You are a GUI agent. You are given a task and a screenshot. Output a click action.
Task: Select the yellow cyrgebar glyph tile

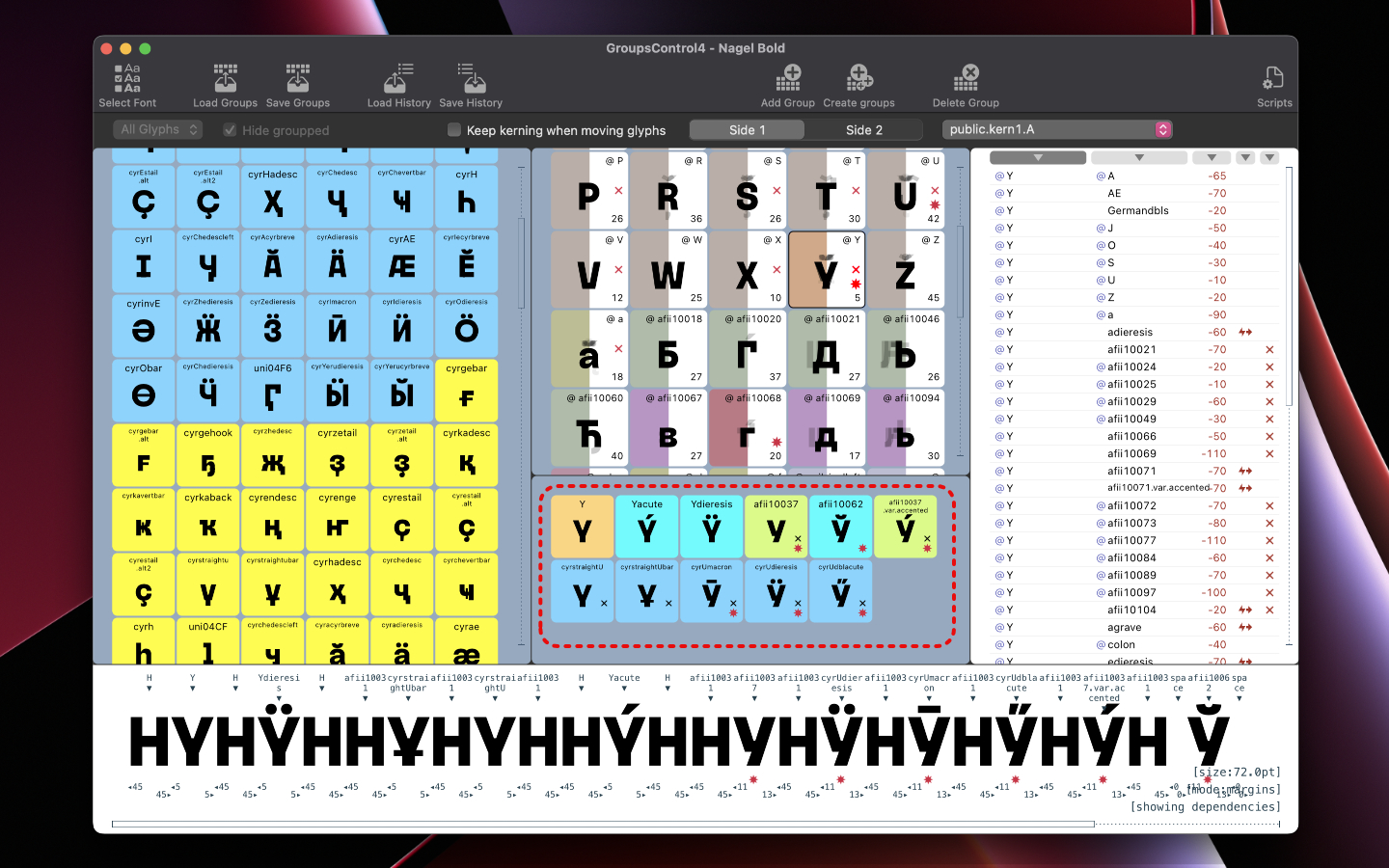point(467,390)
